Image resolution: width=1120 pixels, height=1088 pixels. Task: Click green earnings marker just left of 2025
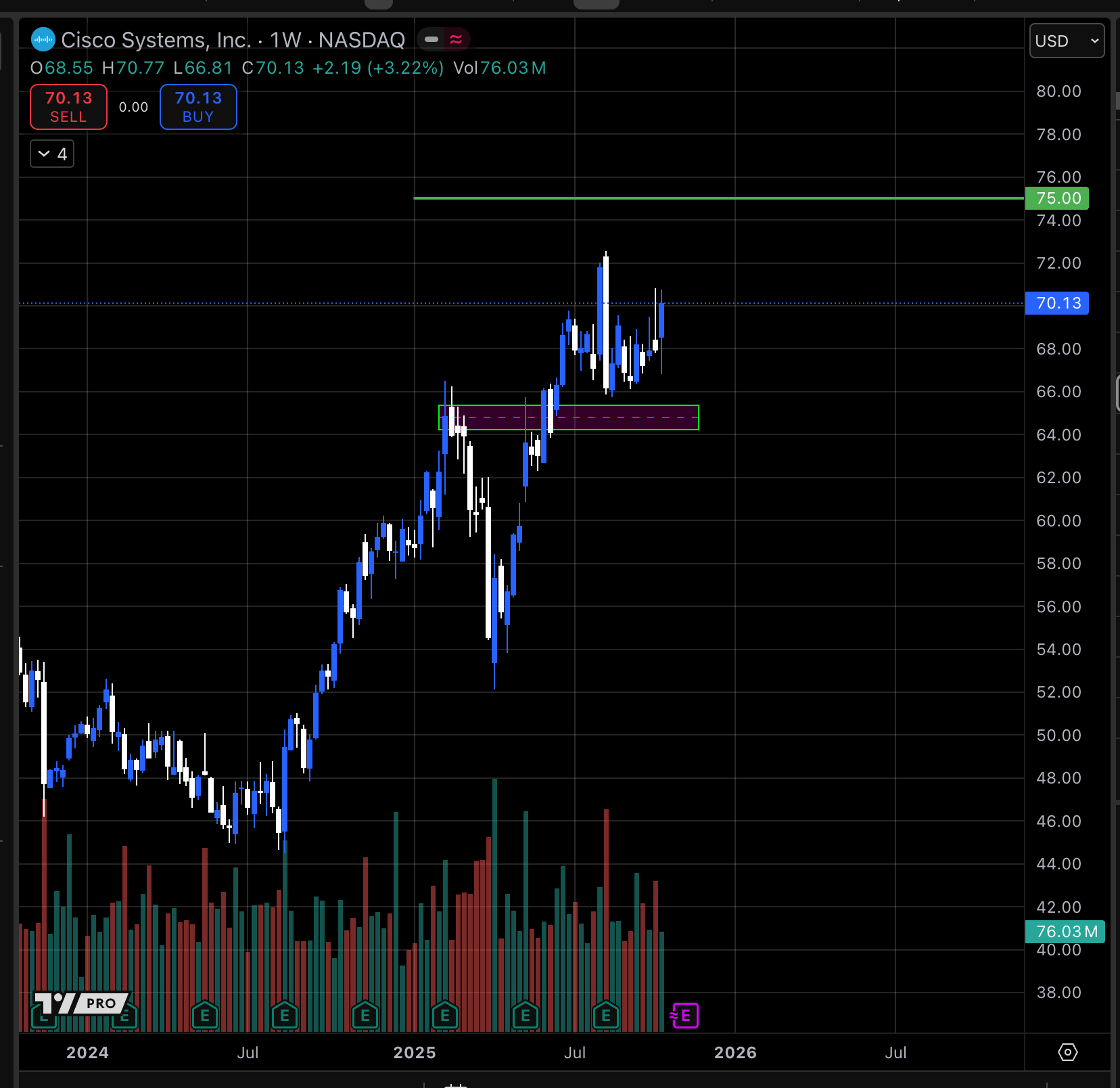pyautogui.click(x=365, y=1016)
